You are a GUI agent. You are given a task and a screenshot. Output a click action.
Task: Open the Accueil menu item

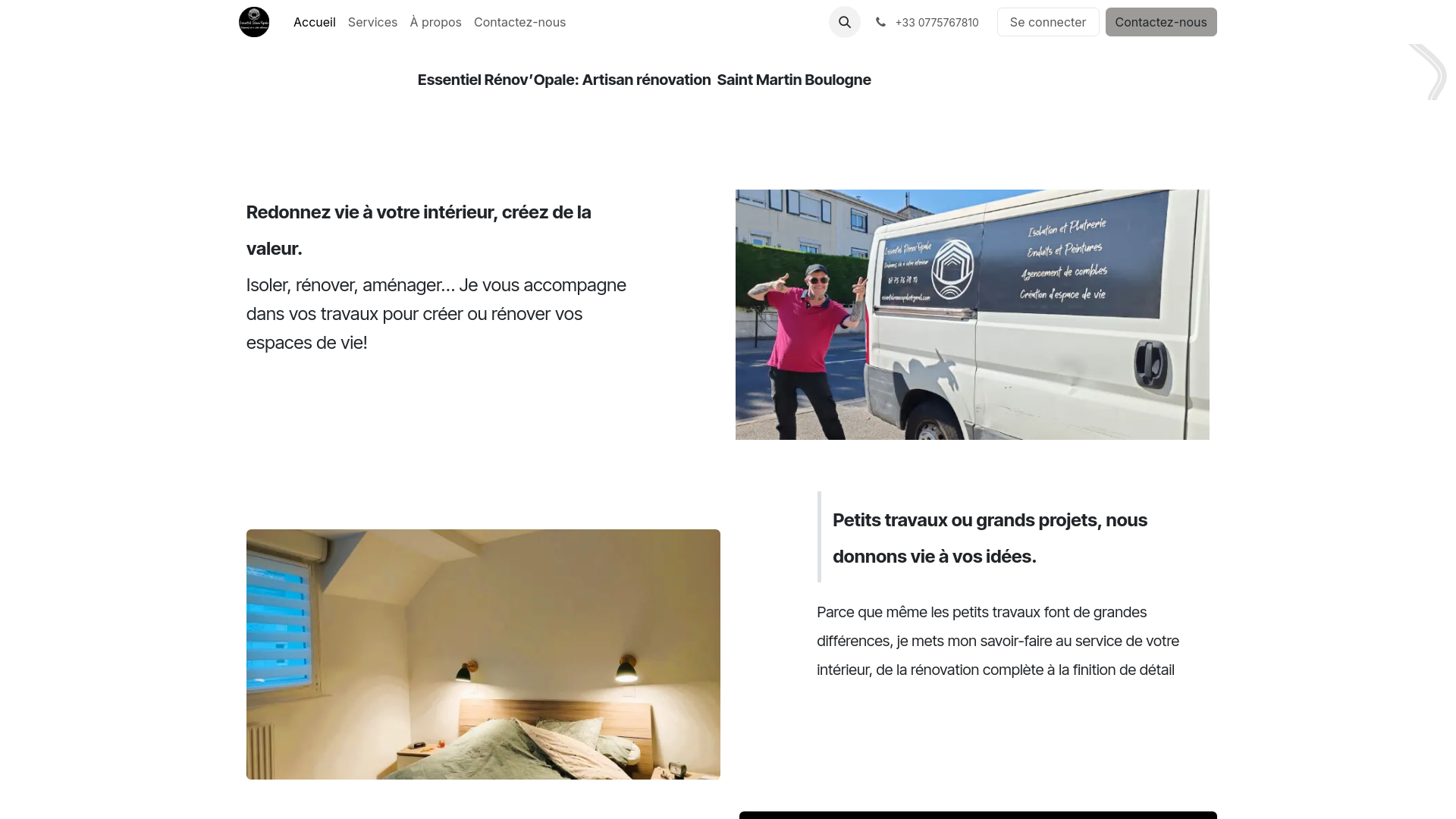pyautogui.click(x=315, y=22)
